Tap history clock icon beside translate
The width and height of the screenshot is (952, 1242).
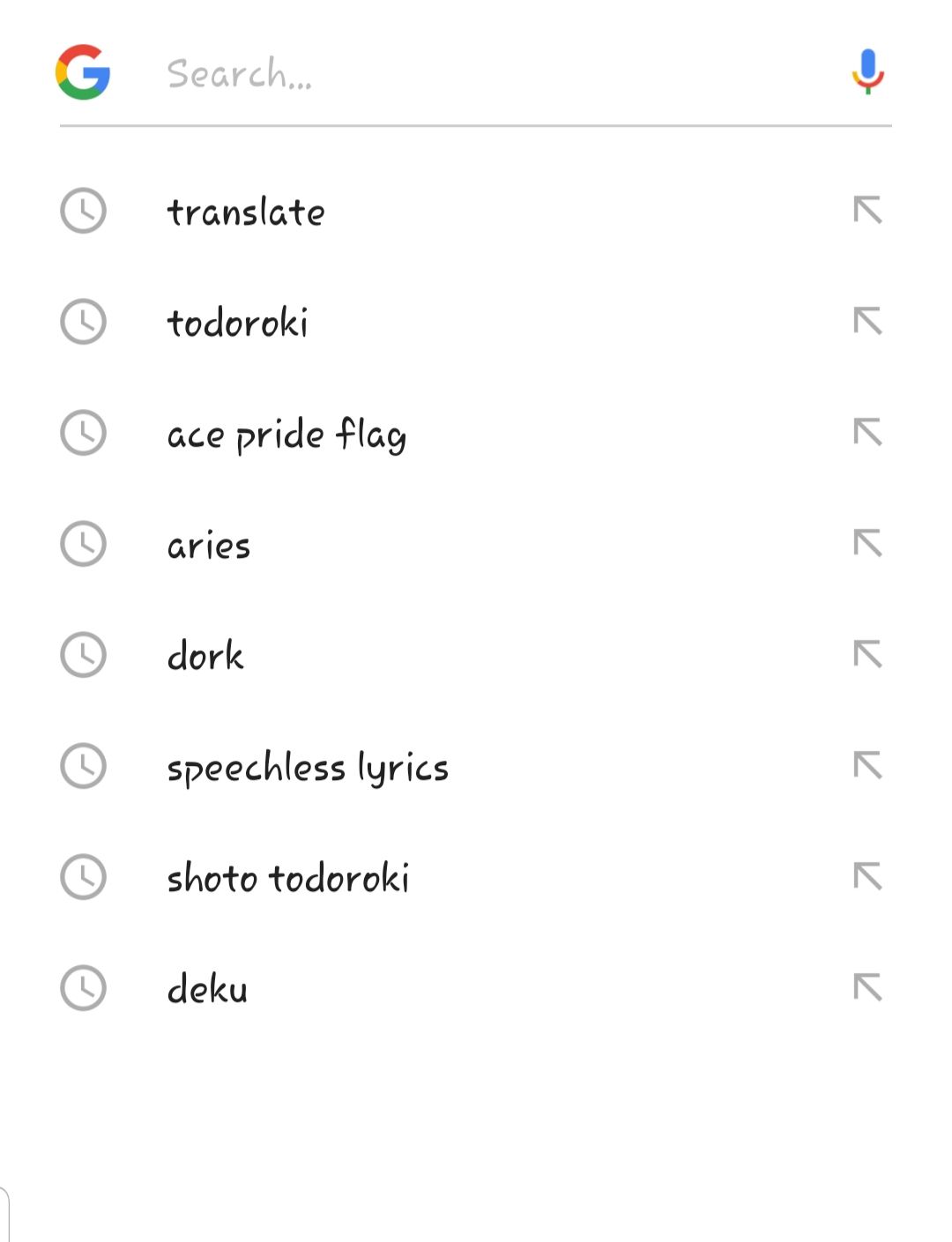83,211
